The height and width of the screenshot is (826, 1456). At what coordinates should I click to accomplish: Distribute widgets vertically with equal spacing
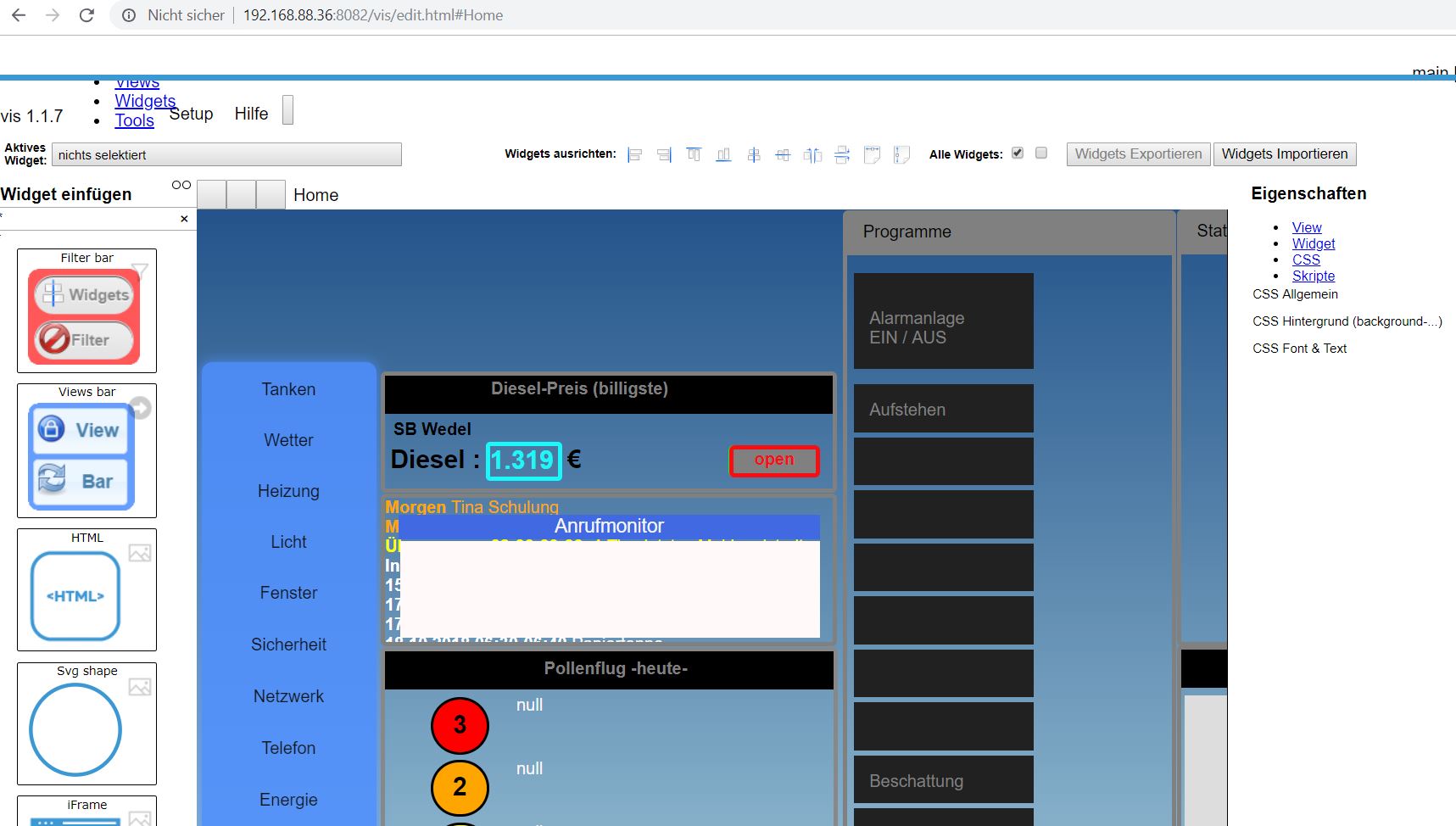842,154
